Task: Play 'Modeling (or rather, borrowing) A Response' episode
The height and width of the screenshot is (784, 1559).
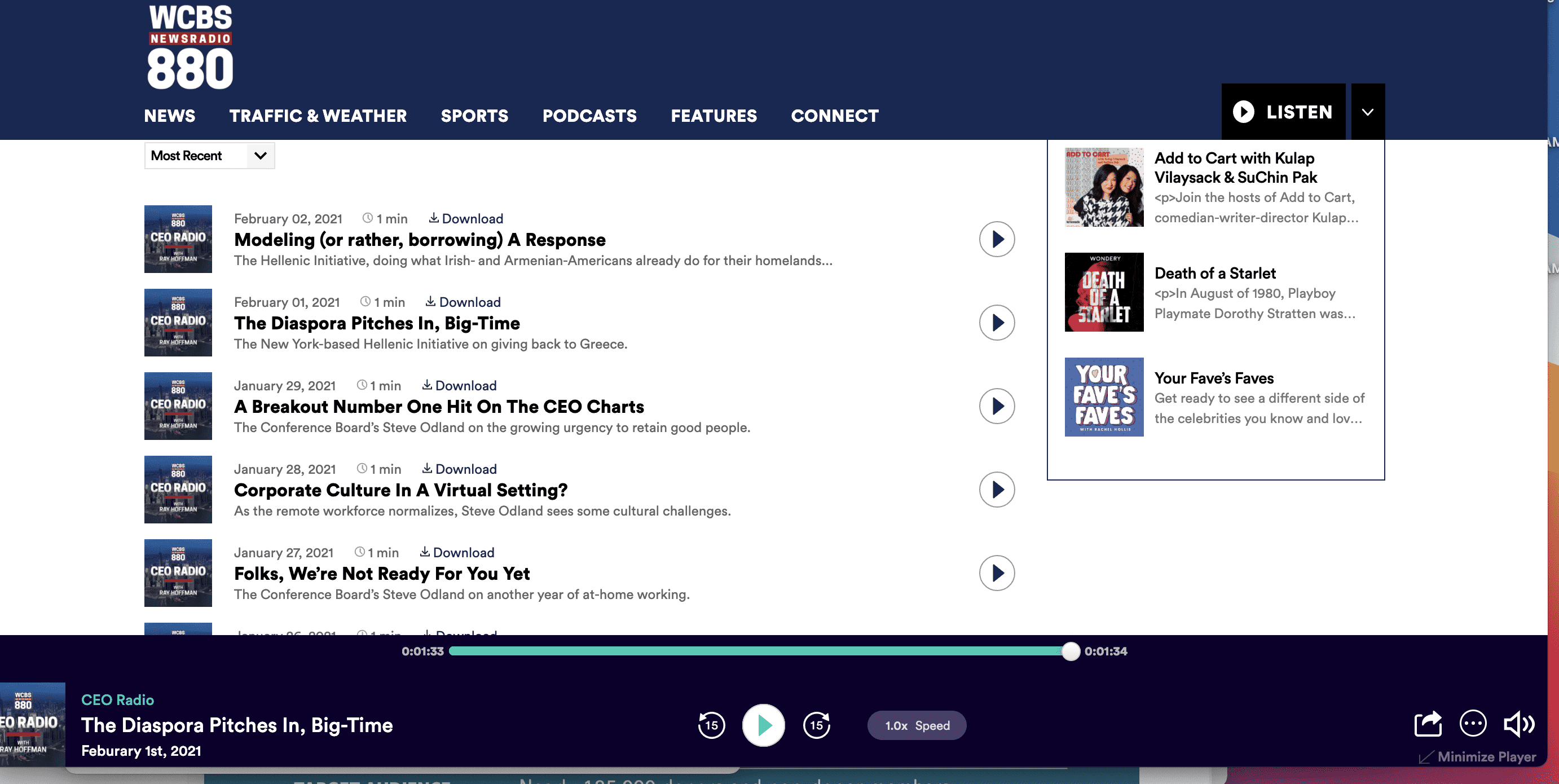Action: 996,239
